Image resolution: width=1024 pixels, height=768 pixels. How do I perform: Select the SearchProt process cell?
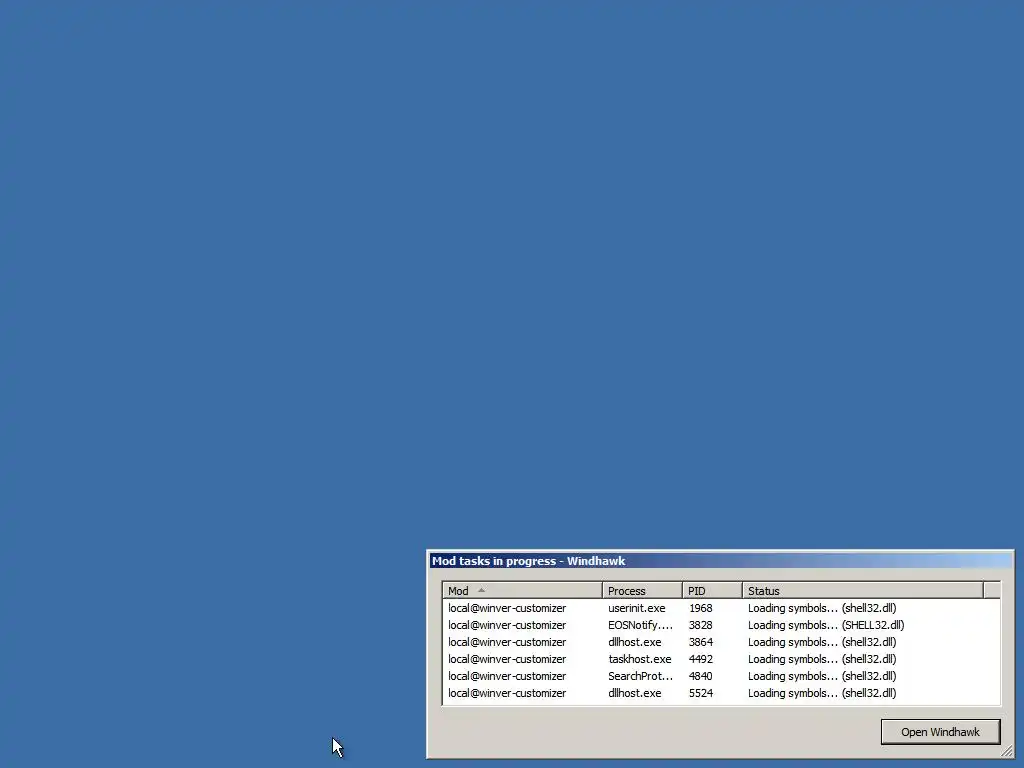tap(640, 676)
